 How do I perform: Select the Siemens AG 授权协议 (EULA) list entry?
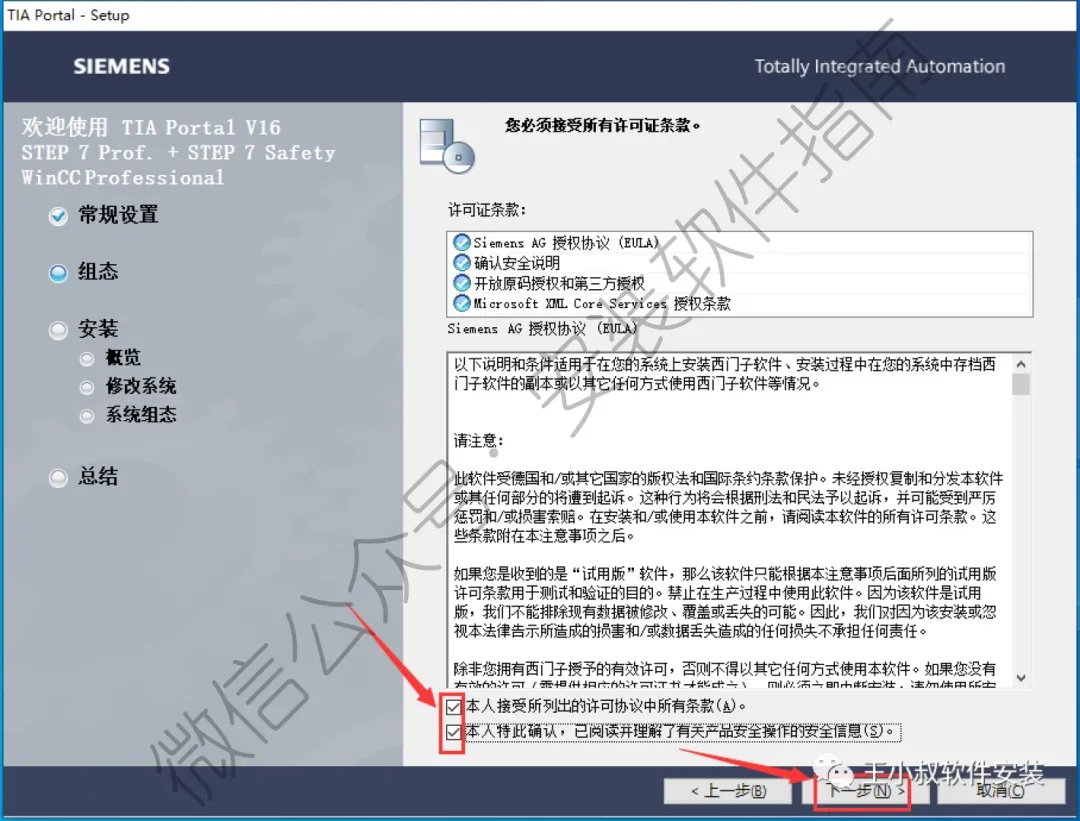coord(740,242)
